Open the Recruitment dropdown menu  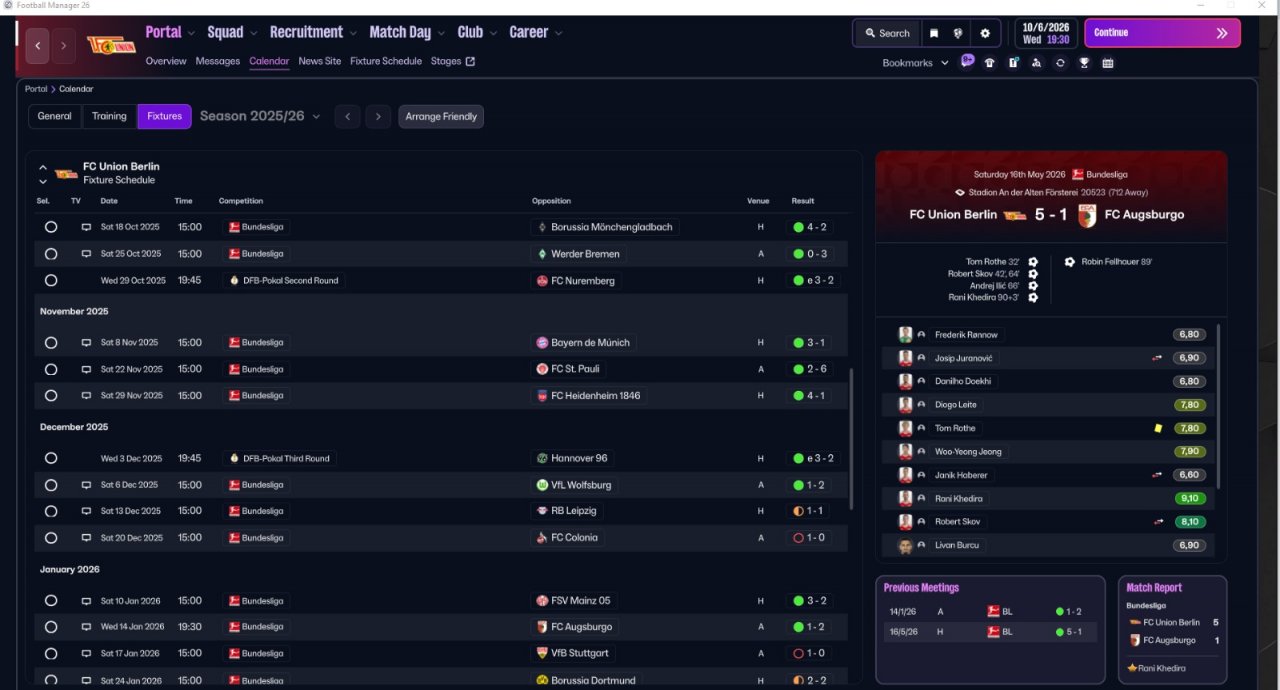314,32
